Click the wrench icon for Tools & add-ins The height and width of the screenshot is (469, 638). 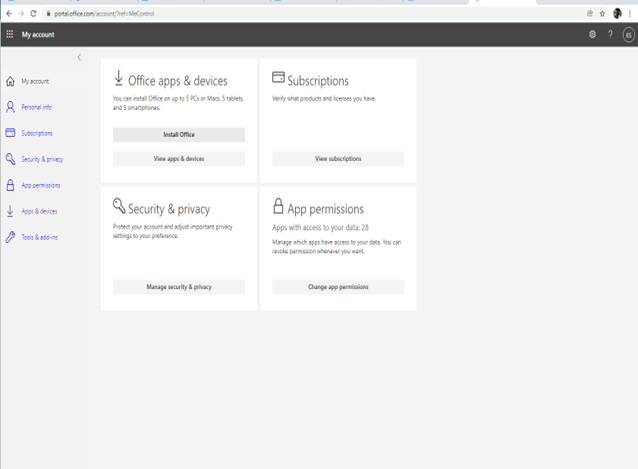pos(10,237)
